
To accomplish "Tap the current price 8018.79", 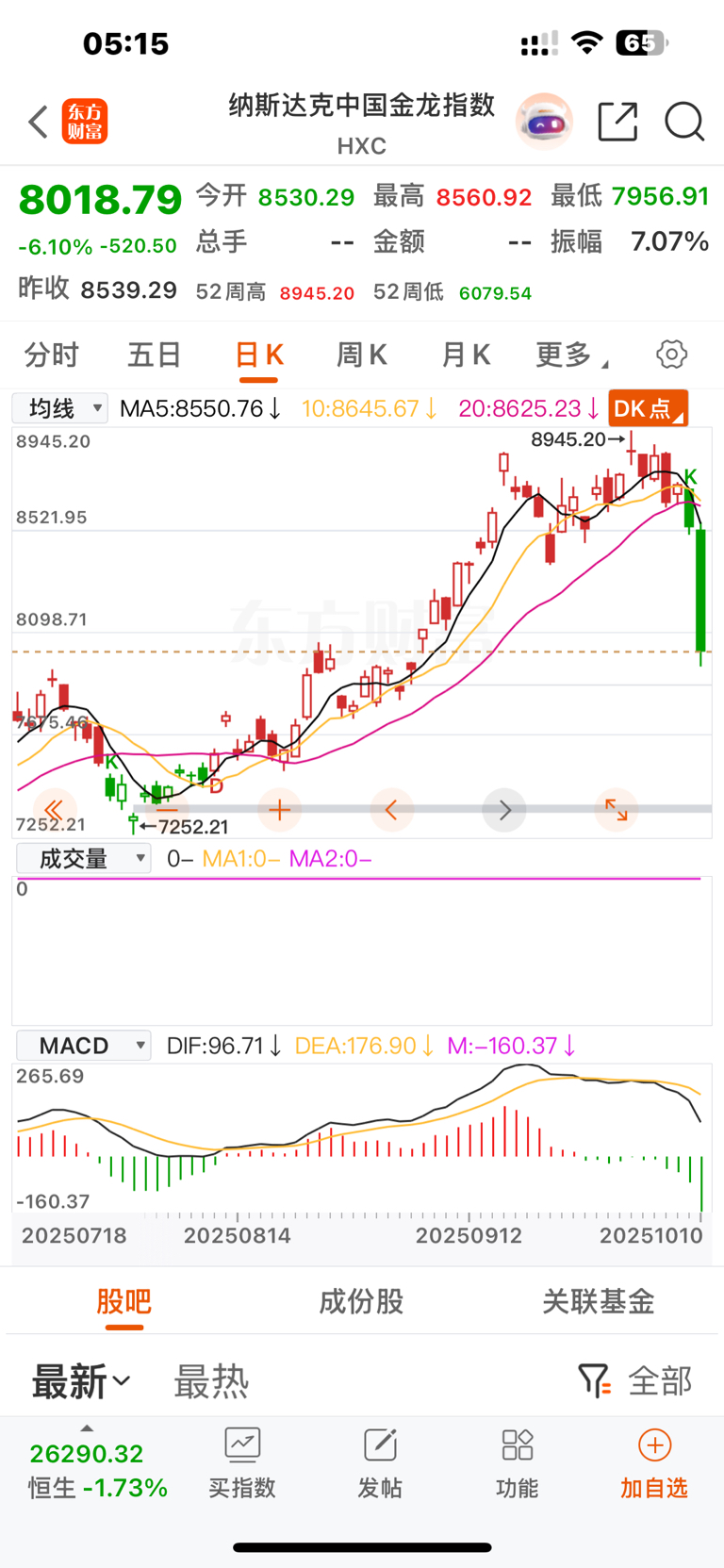I will tap(100, 200).
